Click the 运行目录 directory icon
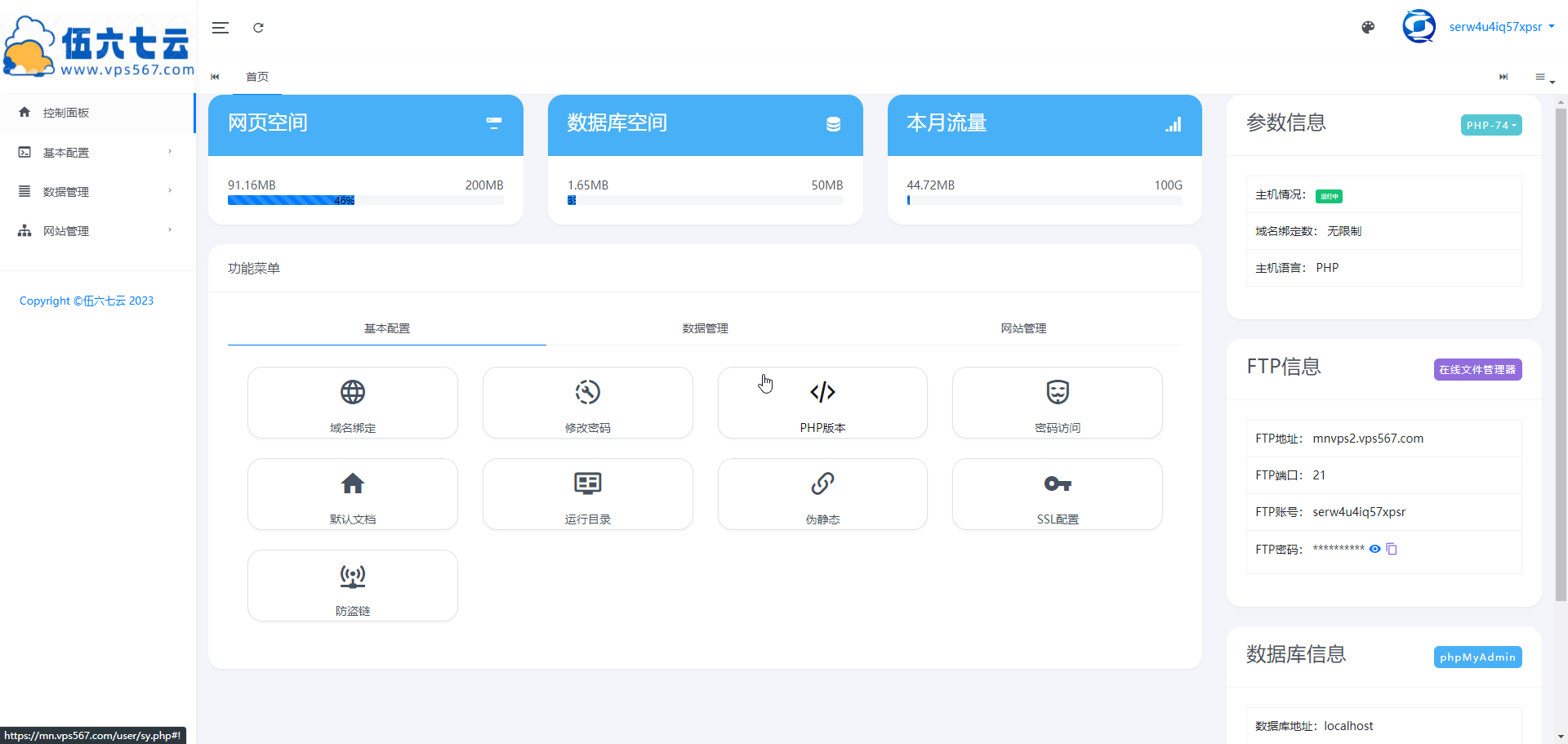 point(587,484)
